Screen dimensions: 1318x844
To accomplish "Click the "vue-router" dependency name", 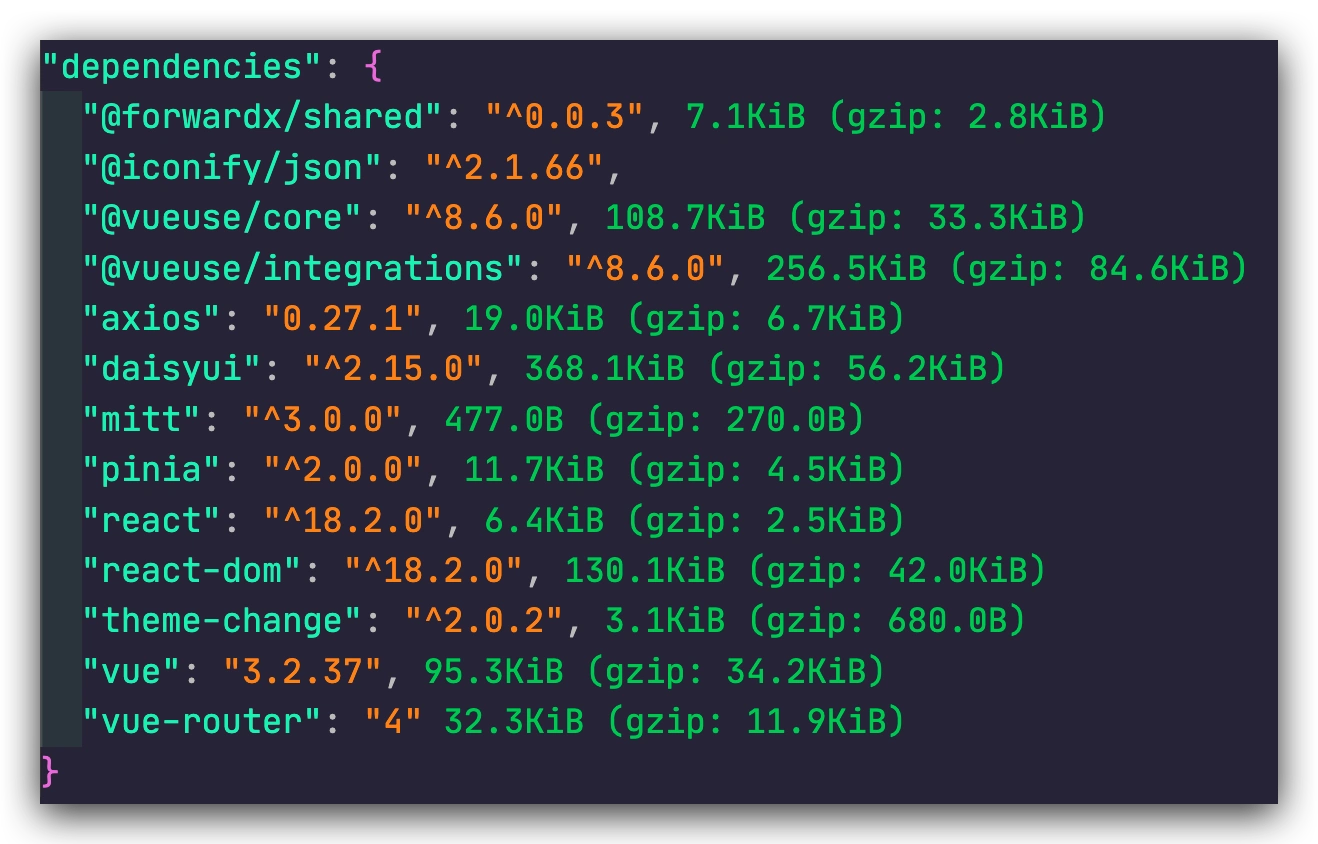I will tap(203, 721).
